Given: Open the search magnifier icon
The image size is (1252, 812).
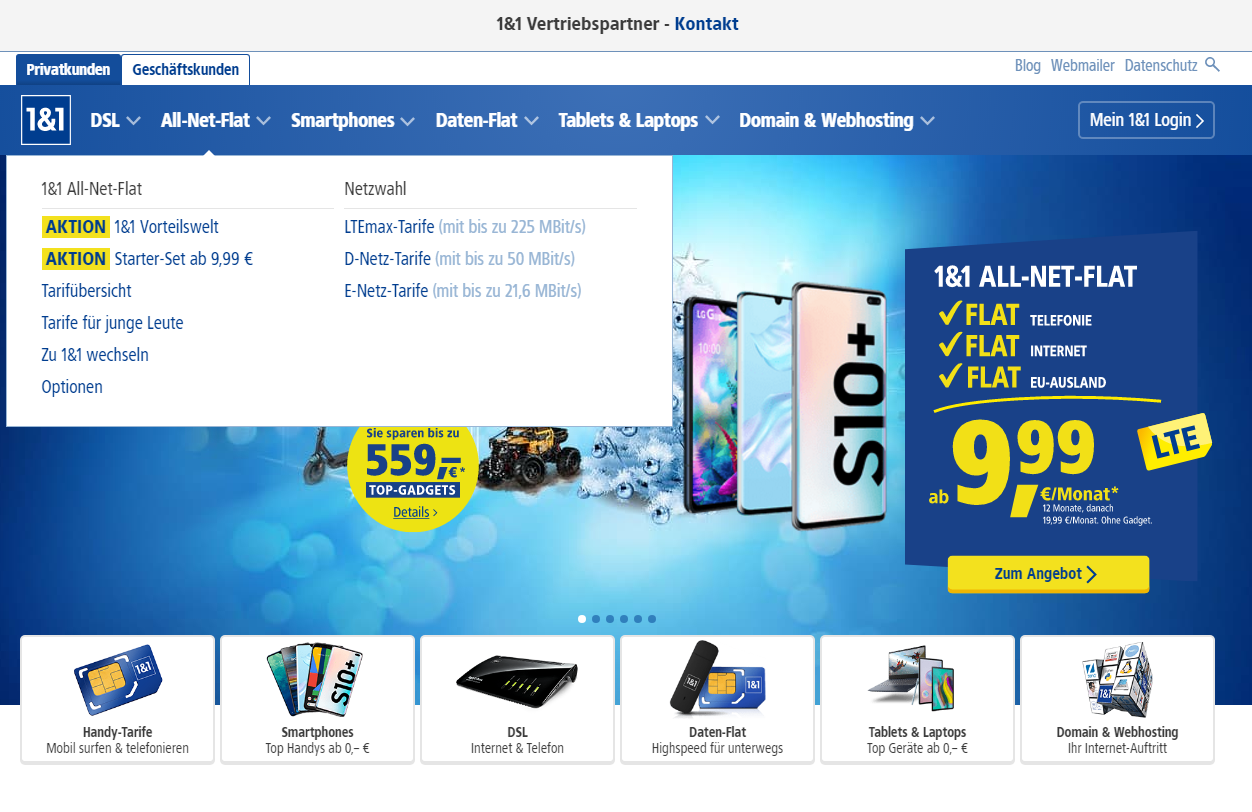Looking at the screenshot, I should pyautogui.click(x=1213, y=65).
